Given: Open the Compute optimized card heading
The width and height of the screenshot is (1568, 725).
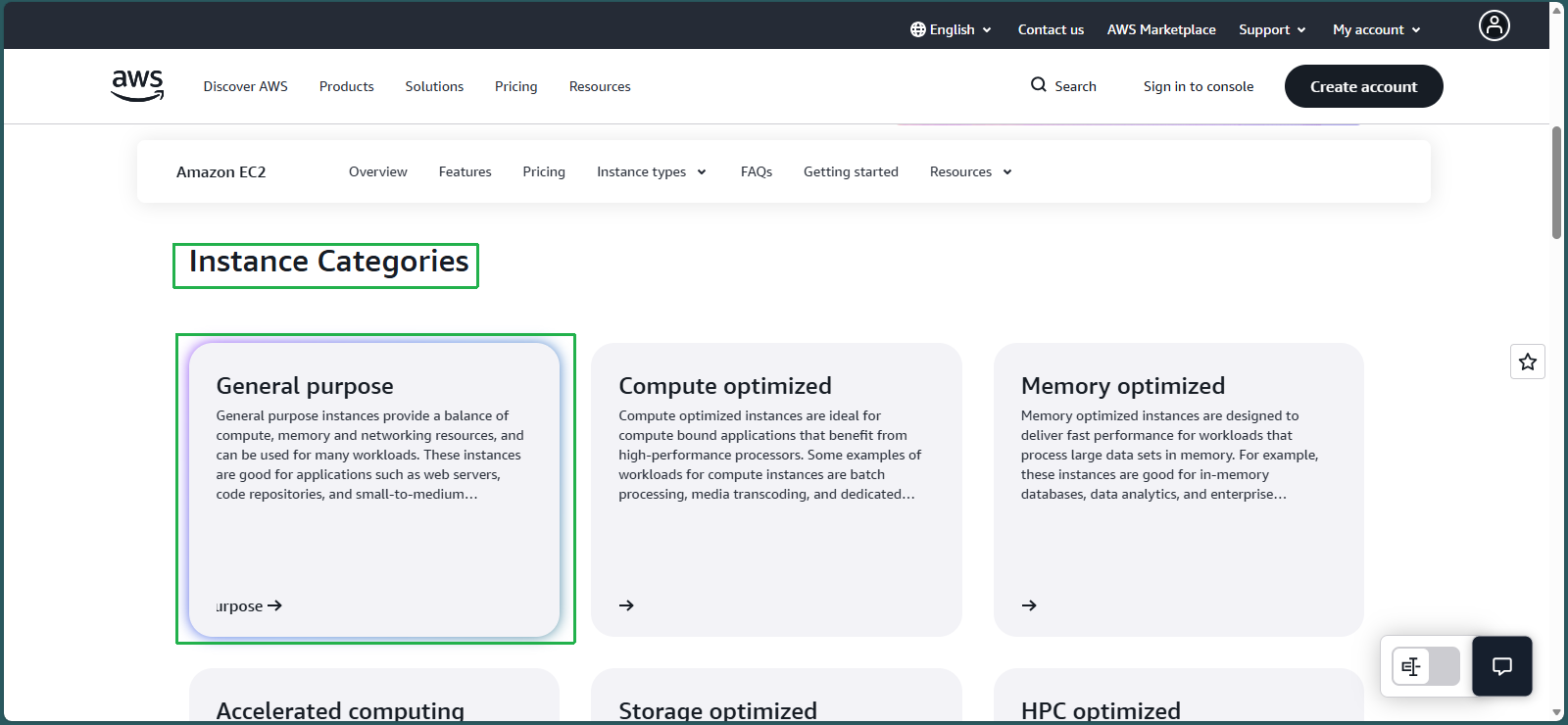Looking at the screenshot, I should coord(725,386).
